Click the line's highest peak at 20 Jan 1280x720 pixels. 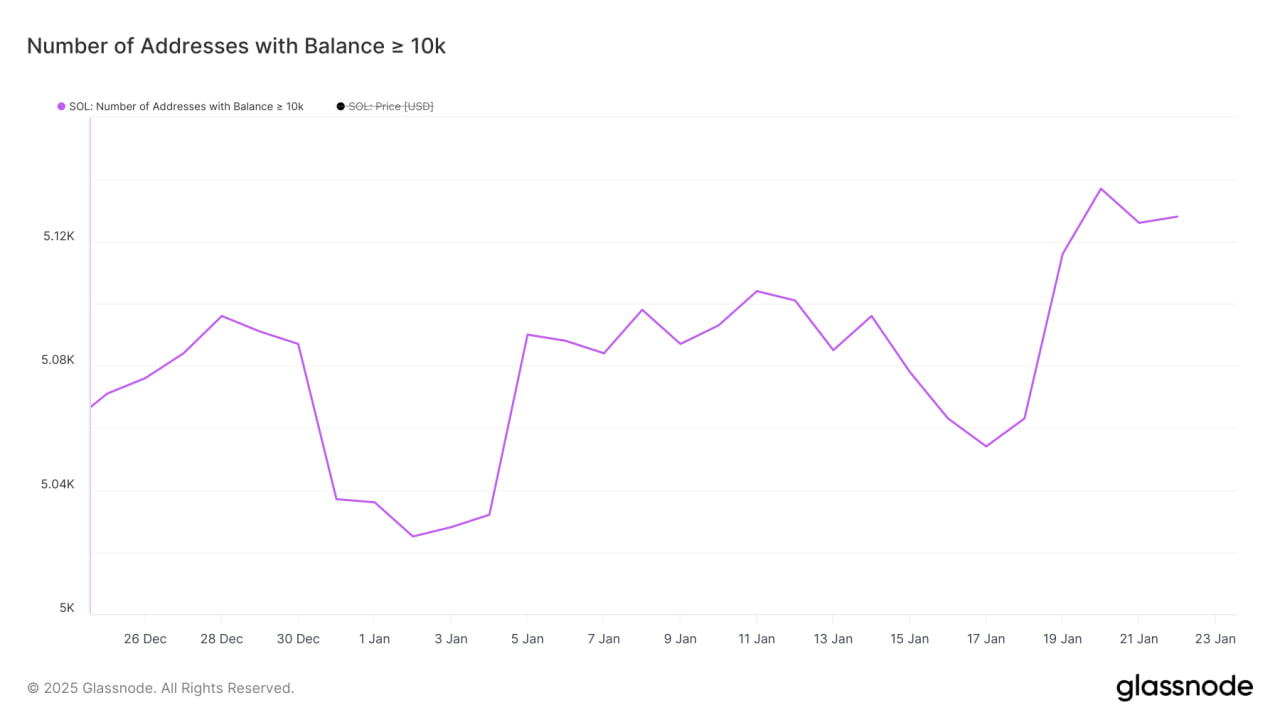(1101, 188)
